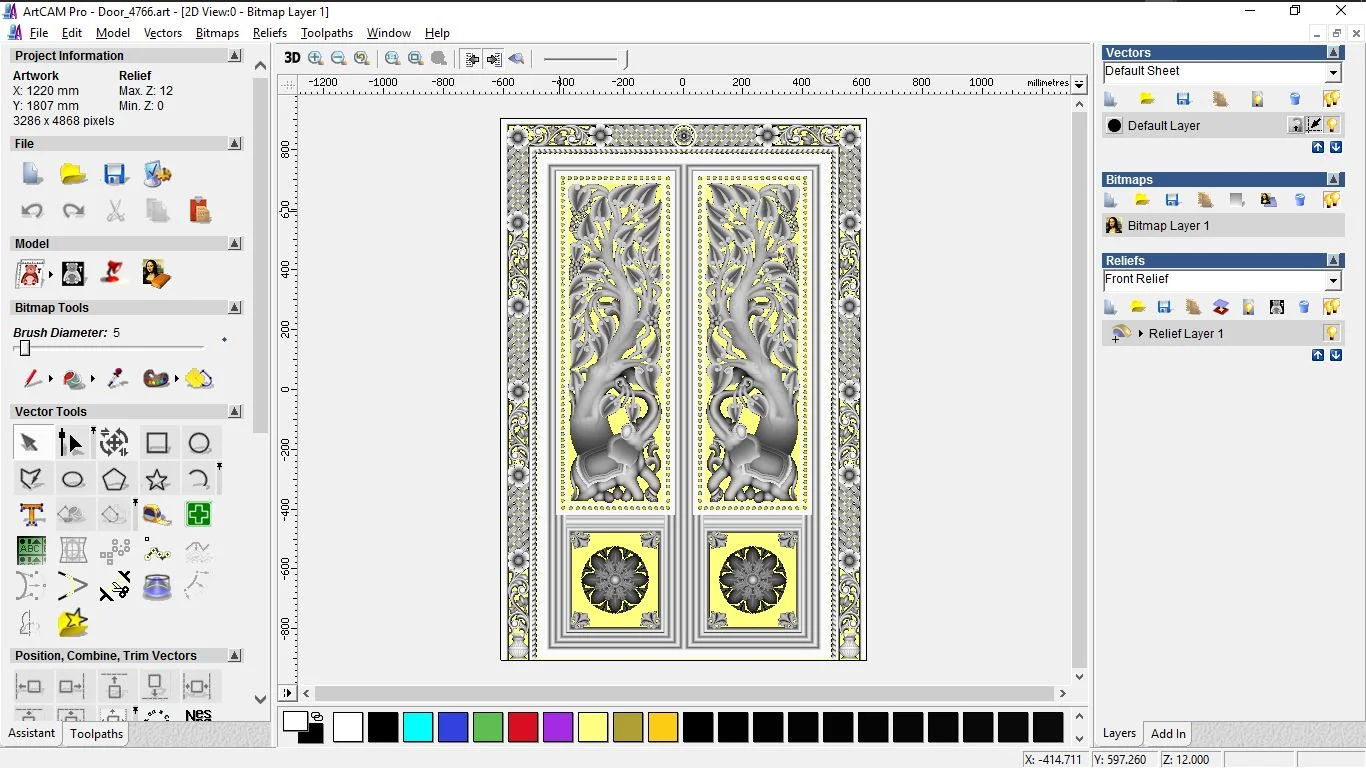
Task: Switch to 3D view
Action: pyautogui.click(x=292, y=58)
